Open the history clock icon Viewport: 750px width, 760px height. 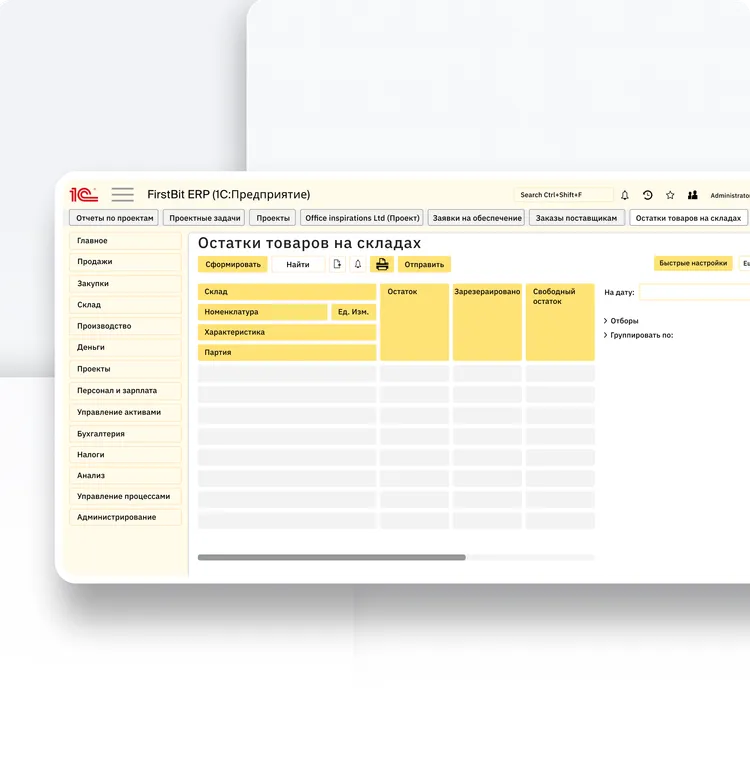point(647,195)
